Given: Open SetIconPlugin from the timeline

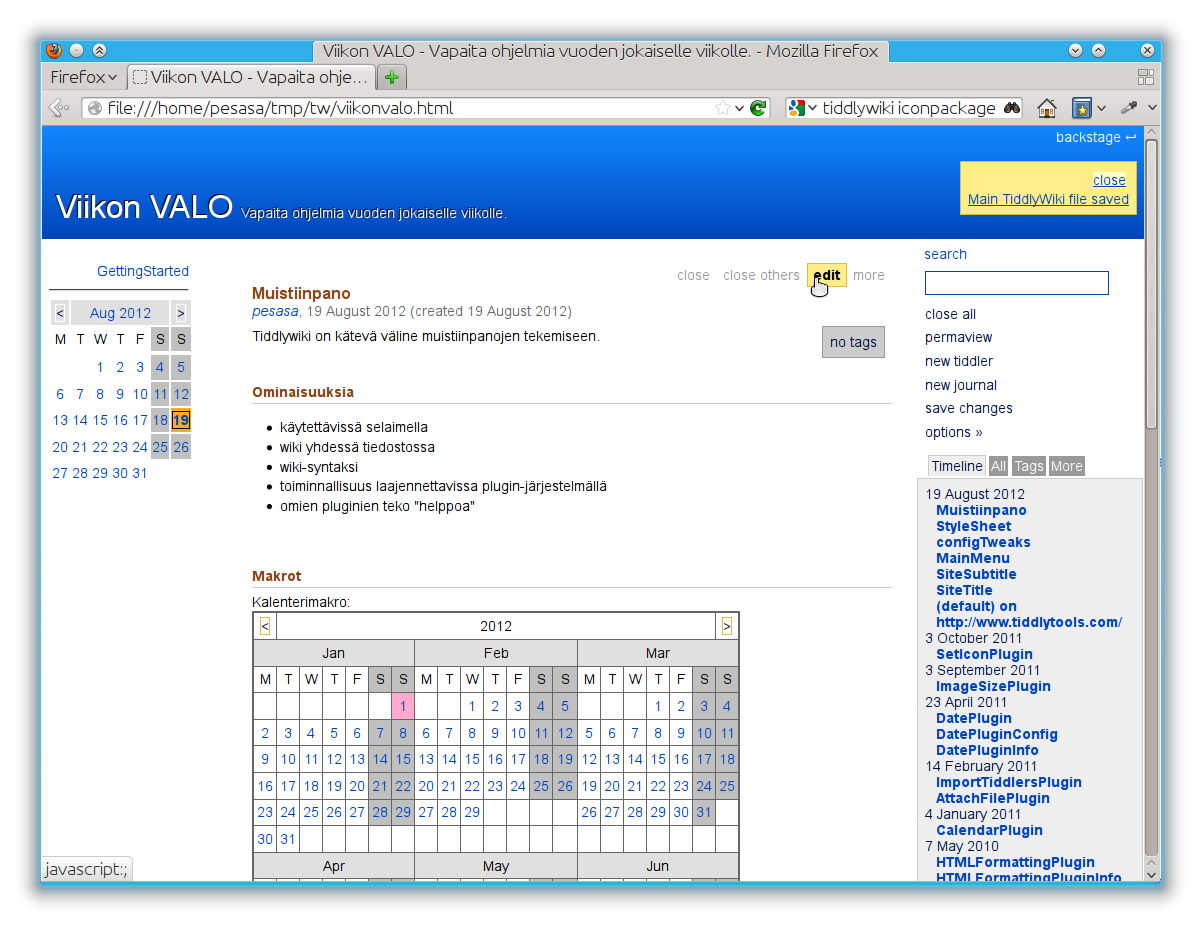Looking at the screenshot, I should [984, 654].
